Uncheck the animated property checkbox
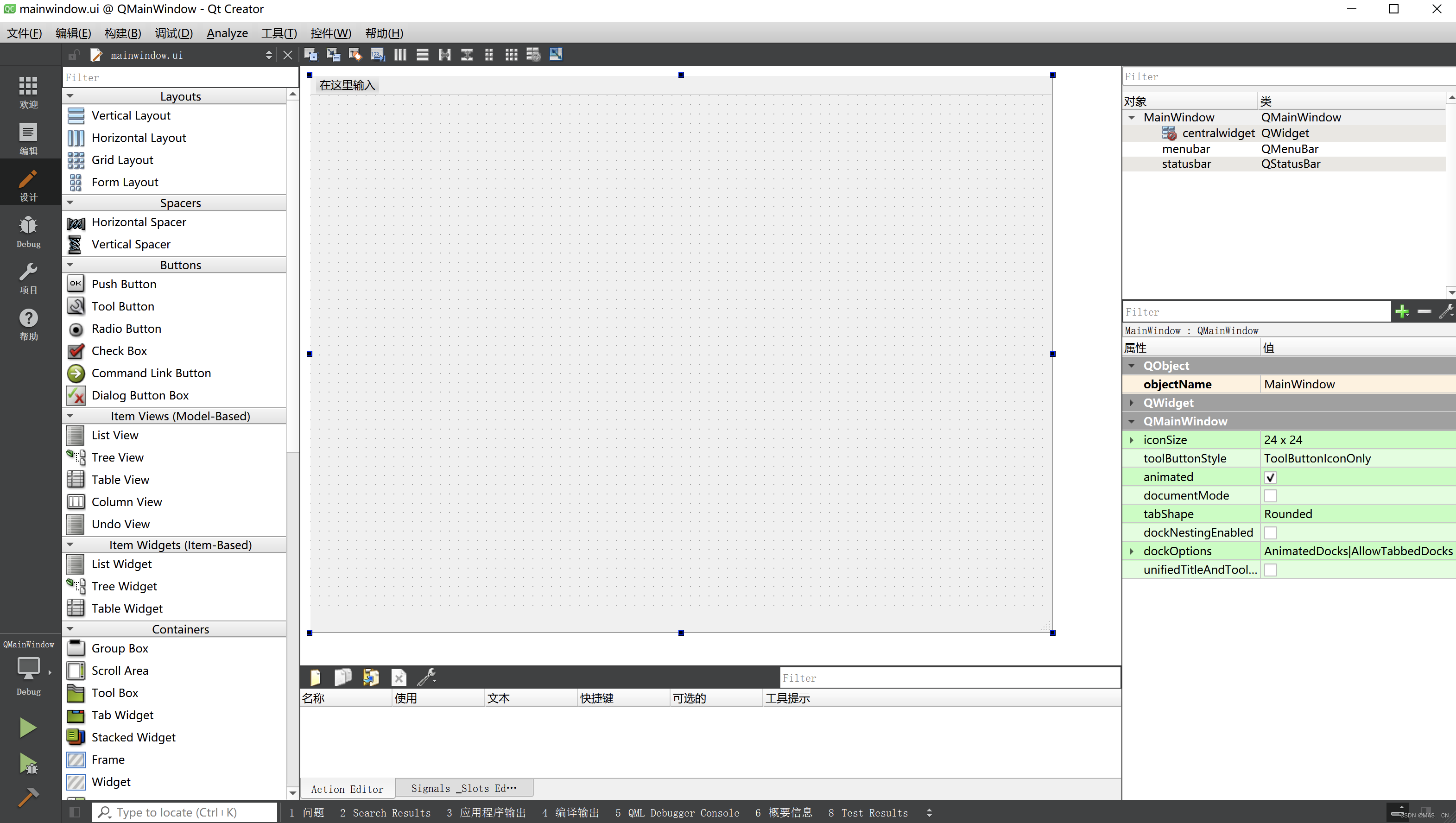 tap(1270, 477)
